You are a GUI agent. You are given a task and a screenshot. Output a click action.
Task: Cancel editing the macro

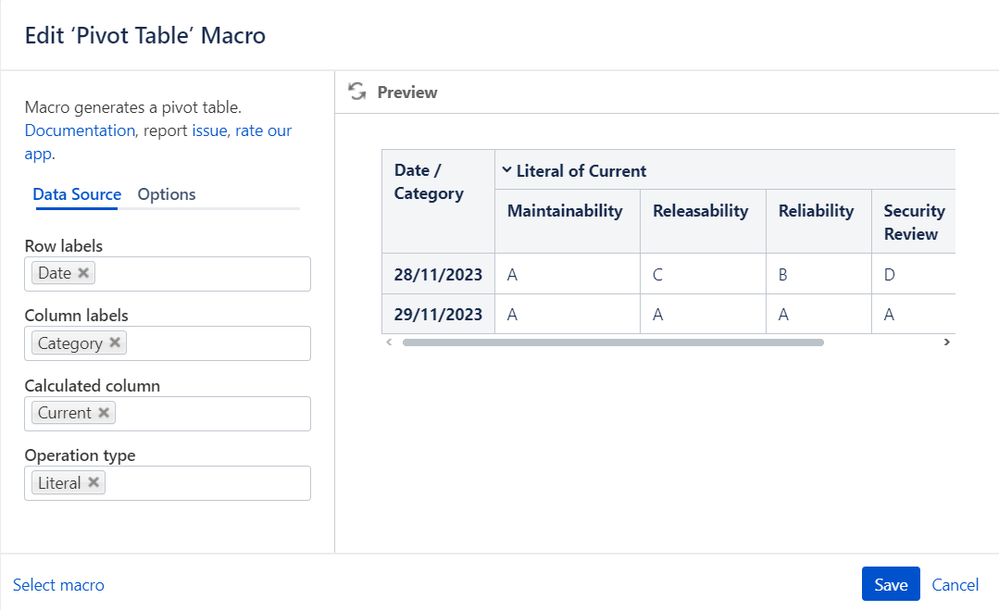(x=955, y=585)
